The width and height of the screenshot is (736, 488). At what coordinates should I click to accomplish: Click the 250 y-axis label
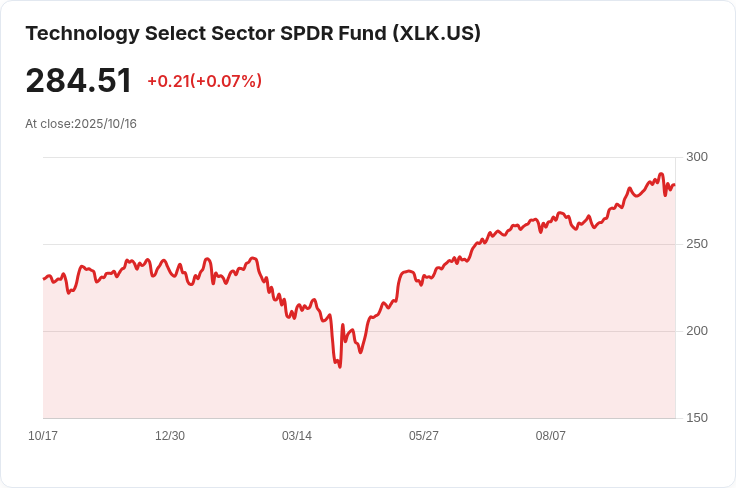(697, 244)
